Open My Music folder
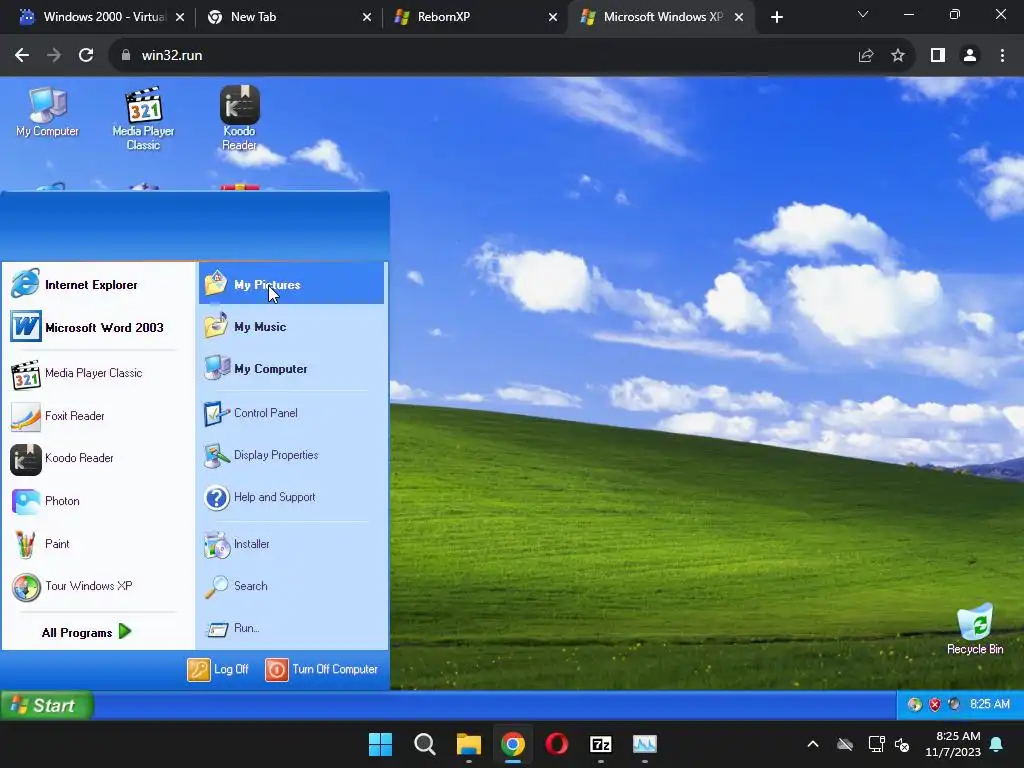 tap(291, 327)
